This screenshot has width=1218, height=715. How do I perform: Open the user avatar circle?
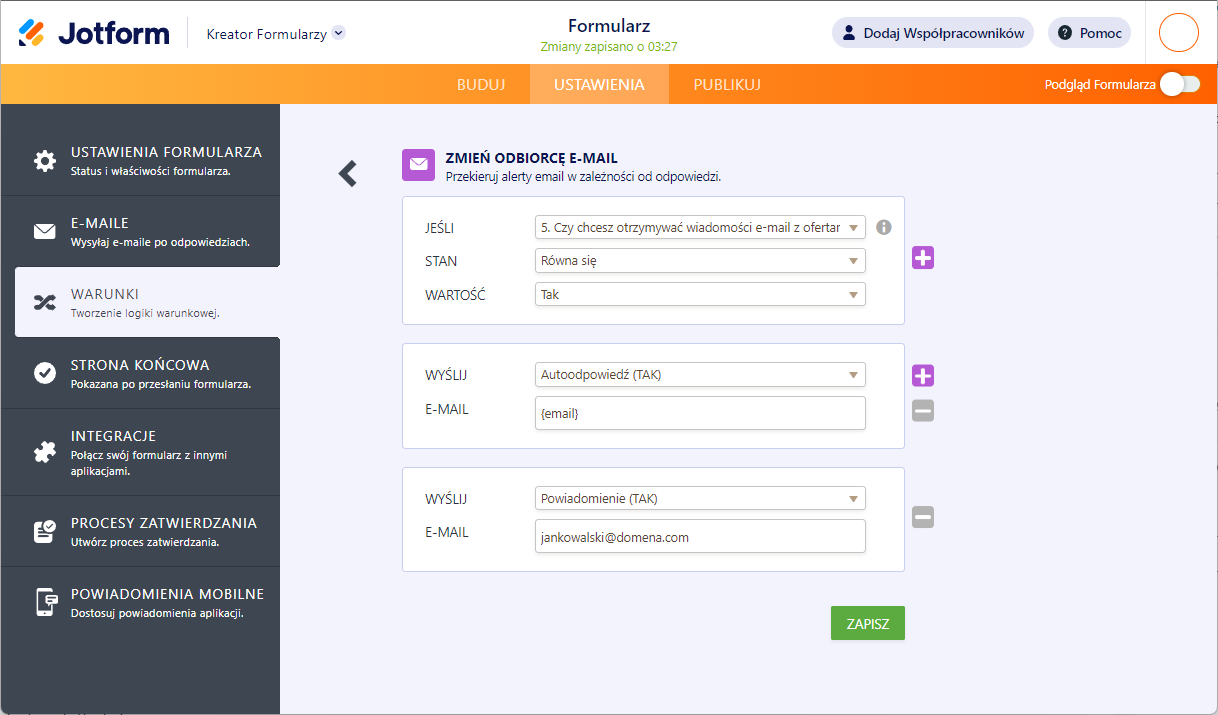coord(1178,33)
